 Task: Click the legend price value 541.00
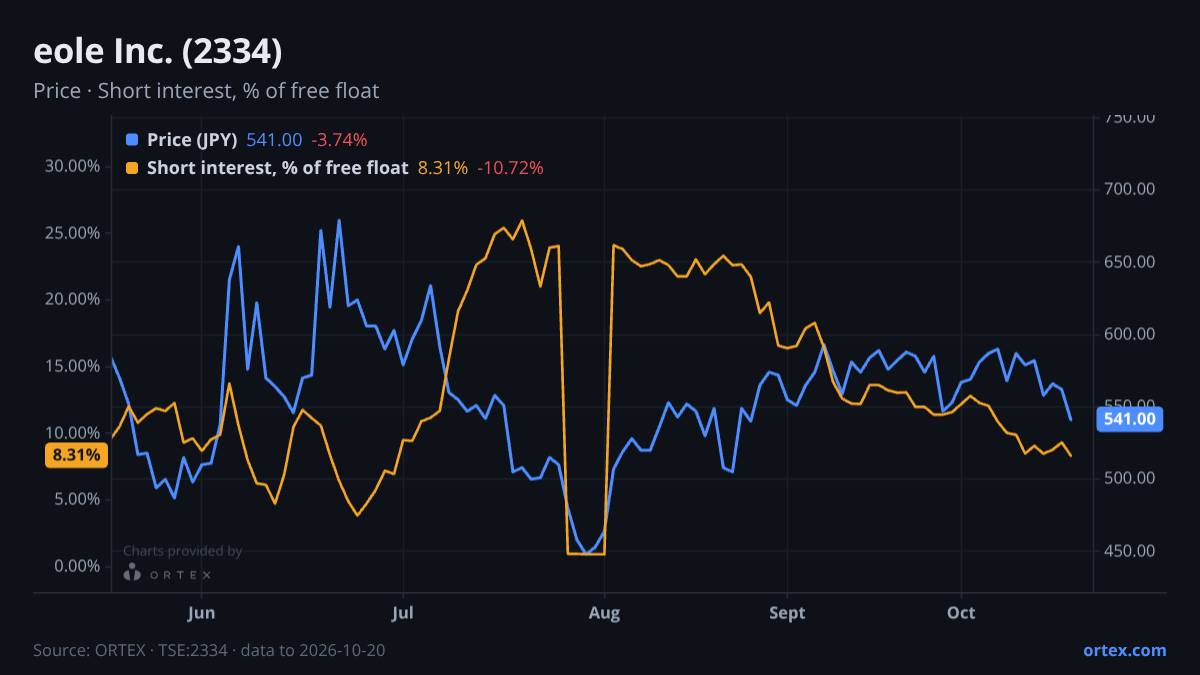click(274, 140)
